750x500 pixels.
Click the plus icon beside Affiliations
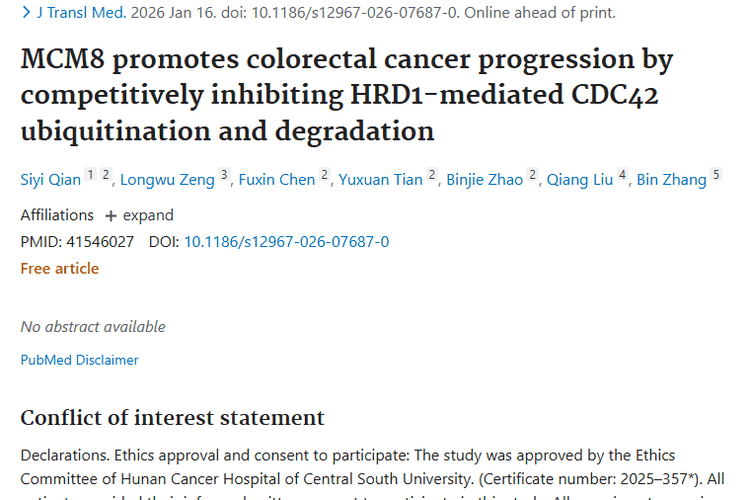[x=111, y=215]
